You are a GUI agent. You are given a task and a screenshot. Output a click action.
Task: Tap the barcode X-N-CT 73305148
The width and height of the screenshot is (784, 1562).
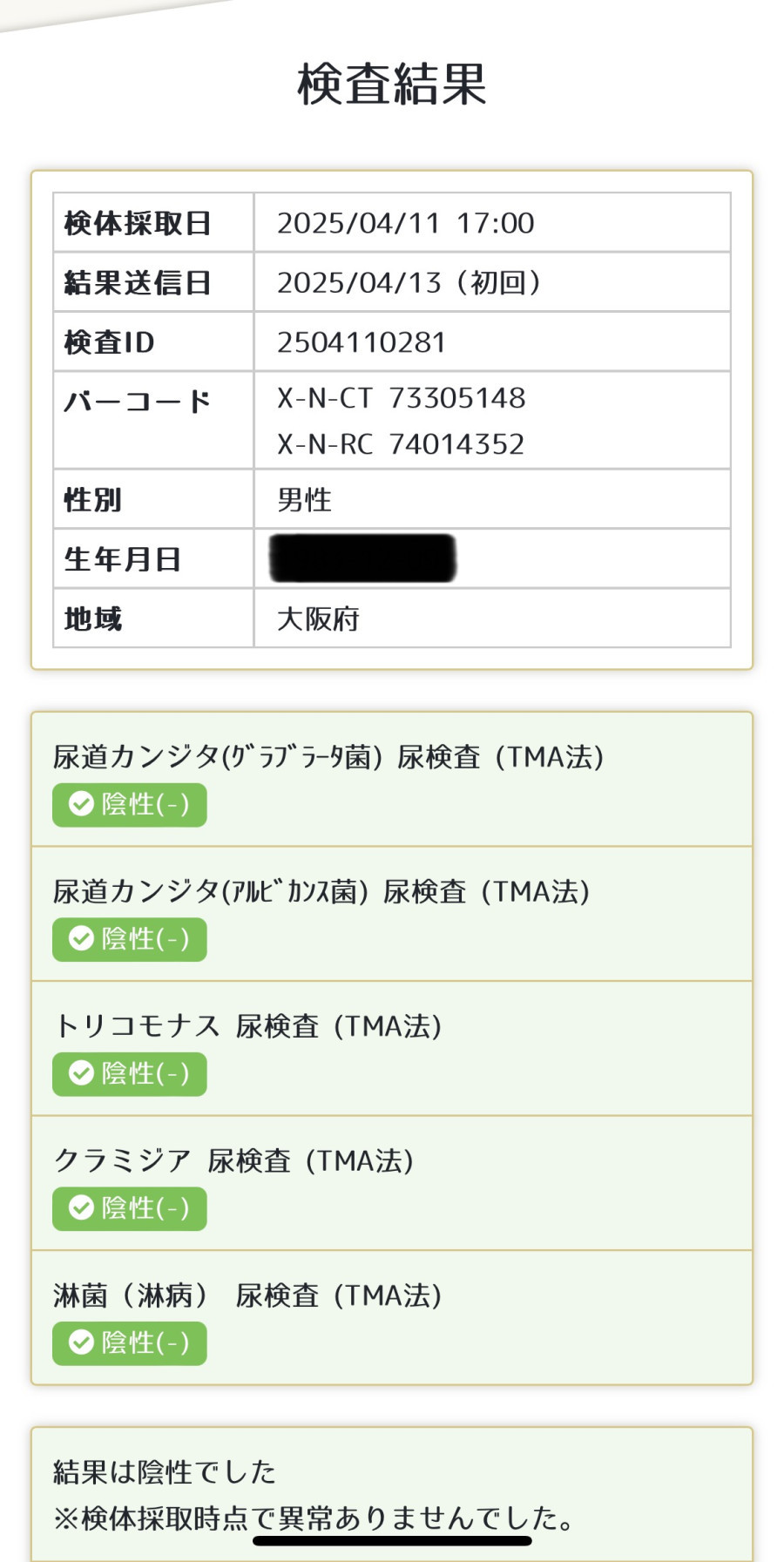(x=402, y=398)
